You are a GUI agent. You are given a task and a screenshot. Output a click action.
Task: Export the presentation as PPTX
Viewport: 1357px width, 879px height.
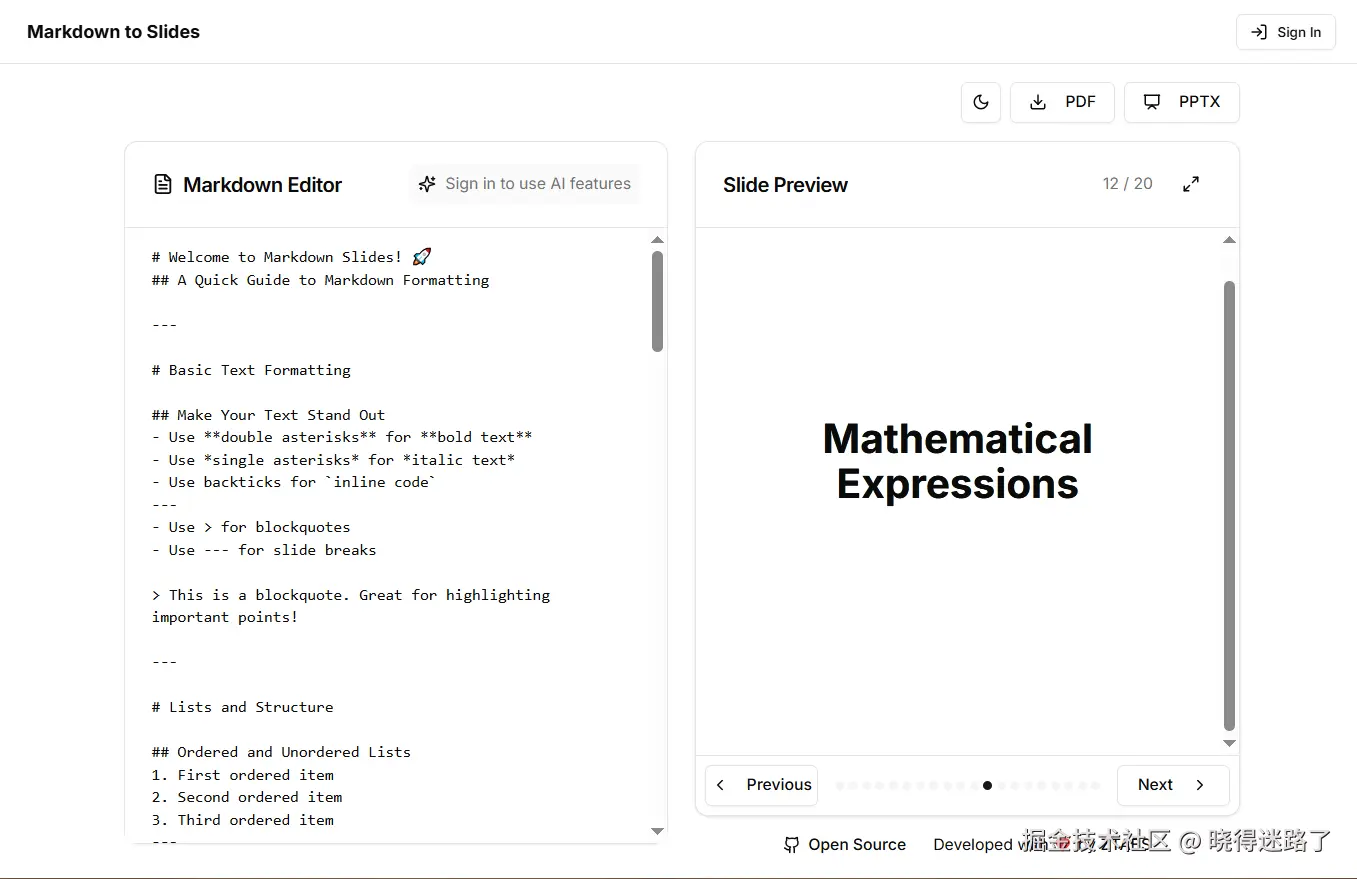1182,102
